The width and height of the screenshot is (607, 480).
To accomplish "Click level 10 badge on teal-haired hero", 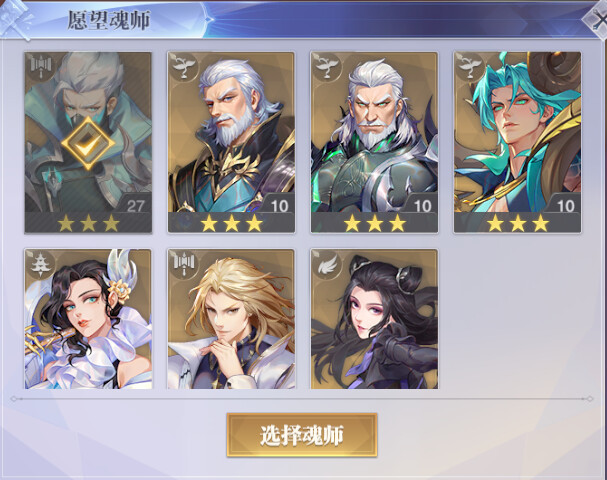I will click(564, 205).
